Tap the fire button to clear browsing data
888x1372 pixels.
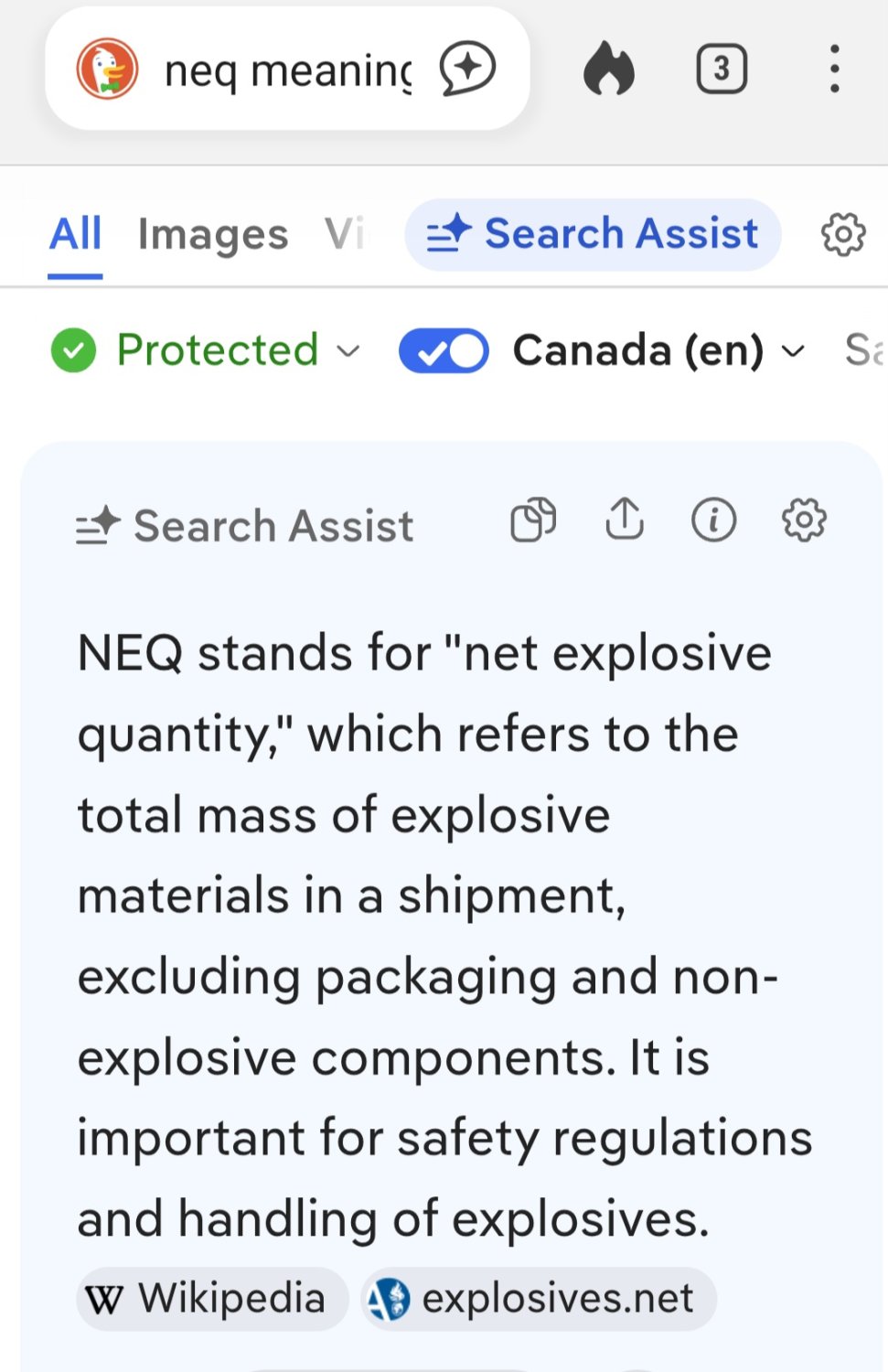point(609,69)
